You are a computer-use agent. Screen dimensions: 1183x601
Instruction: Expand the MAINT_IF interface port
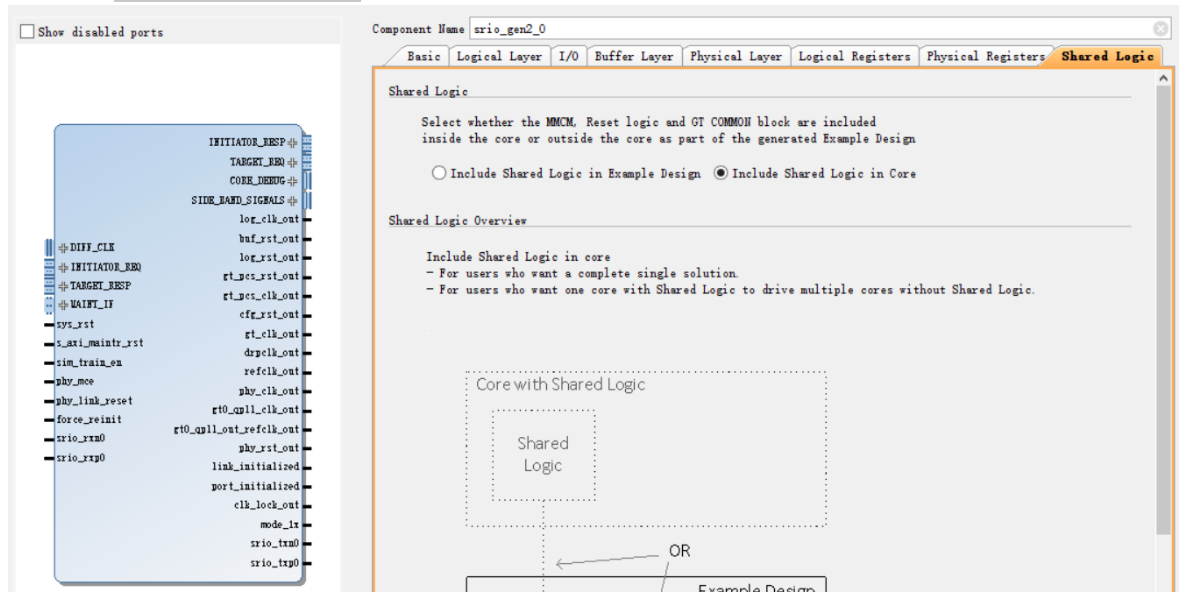[63, 305]
